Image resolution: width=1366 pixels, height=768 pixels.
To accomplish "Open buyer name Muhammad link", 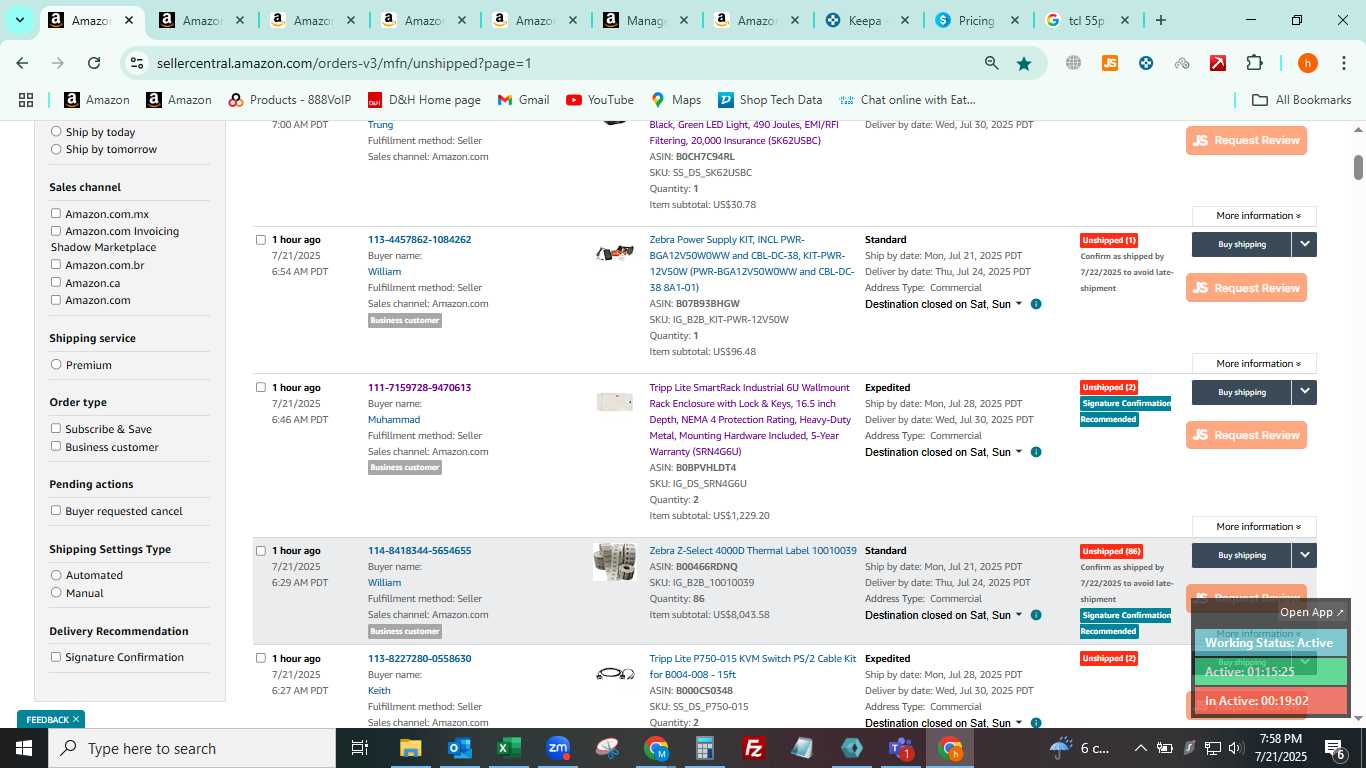I will click(394, 420).
